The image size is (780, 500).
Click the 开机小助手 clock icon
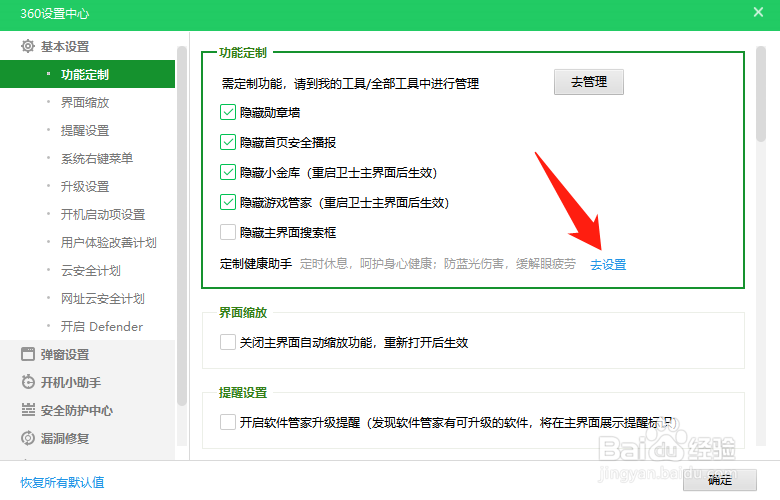pos(28,382)
